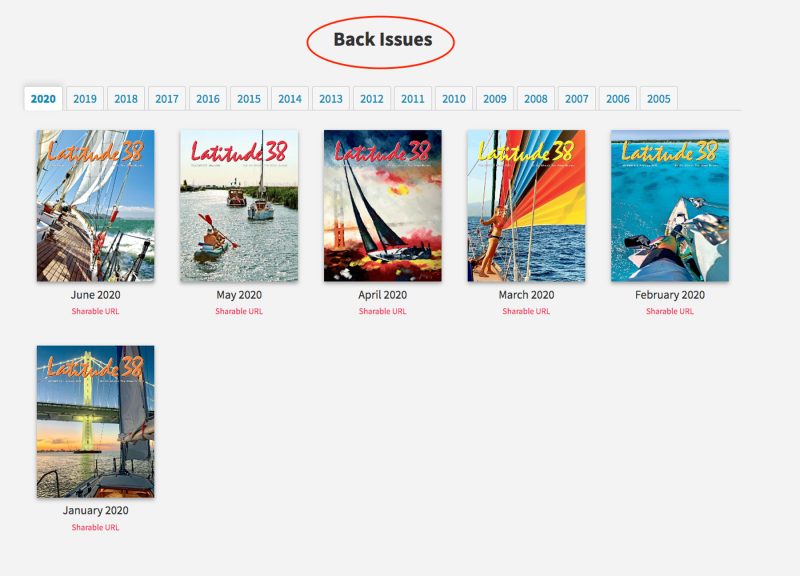Switch to the 2007 tab
This screenshot has height=576, width=800.
click(x=577, y=98)
